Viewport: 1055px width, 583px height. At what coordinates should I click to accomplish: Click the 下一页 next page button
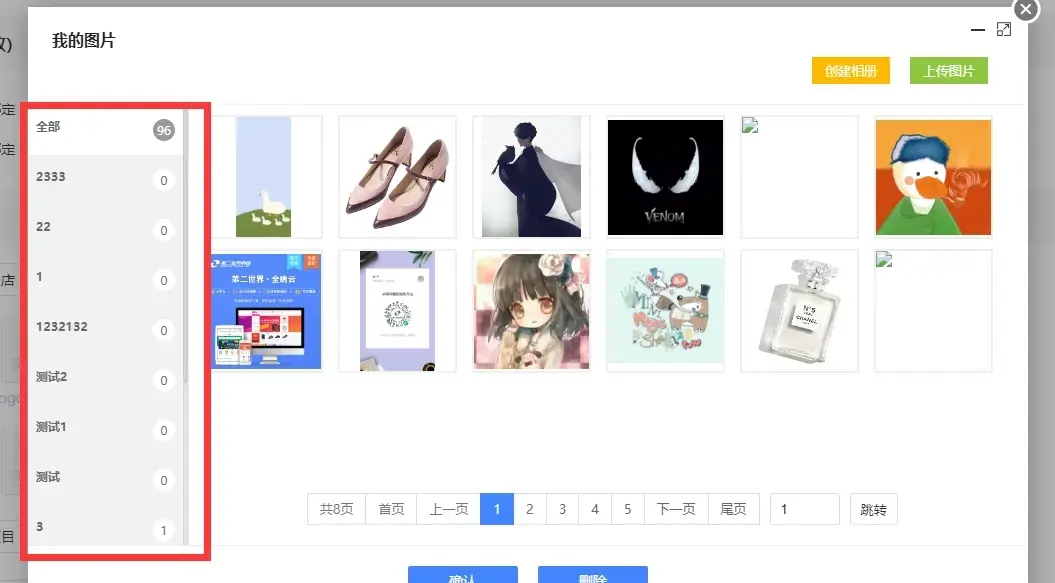click(676, 509)
